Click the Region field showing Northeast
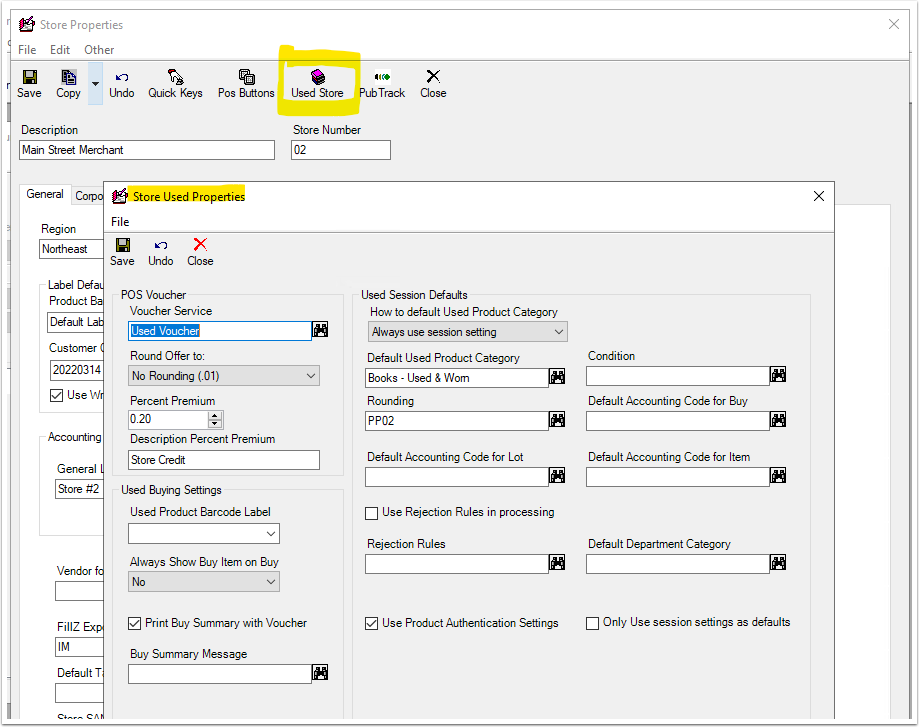 click(72, 249)
